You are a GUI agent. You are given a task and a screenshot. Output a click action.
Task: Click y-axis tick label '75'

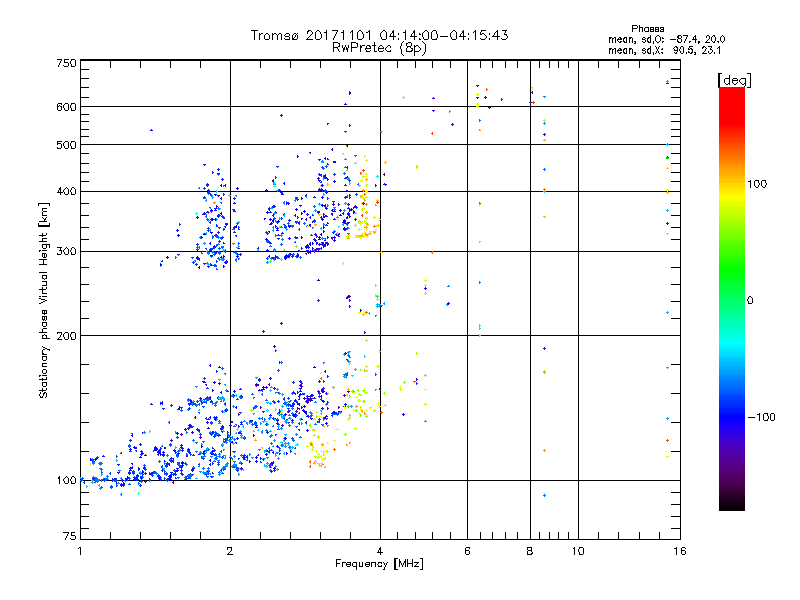click(x=70, y=536)
